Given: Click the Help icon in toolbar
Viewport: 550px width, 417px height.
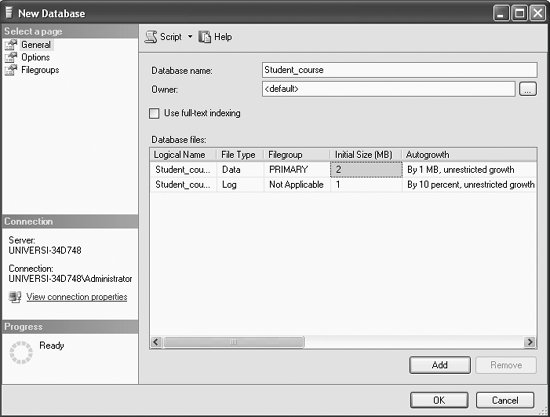Looking at the screenshot, I should coord(205,37).
